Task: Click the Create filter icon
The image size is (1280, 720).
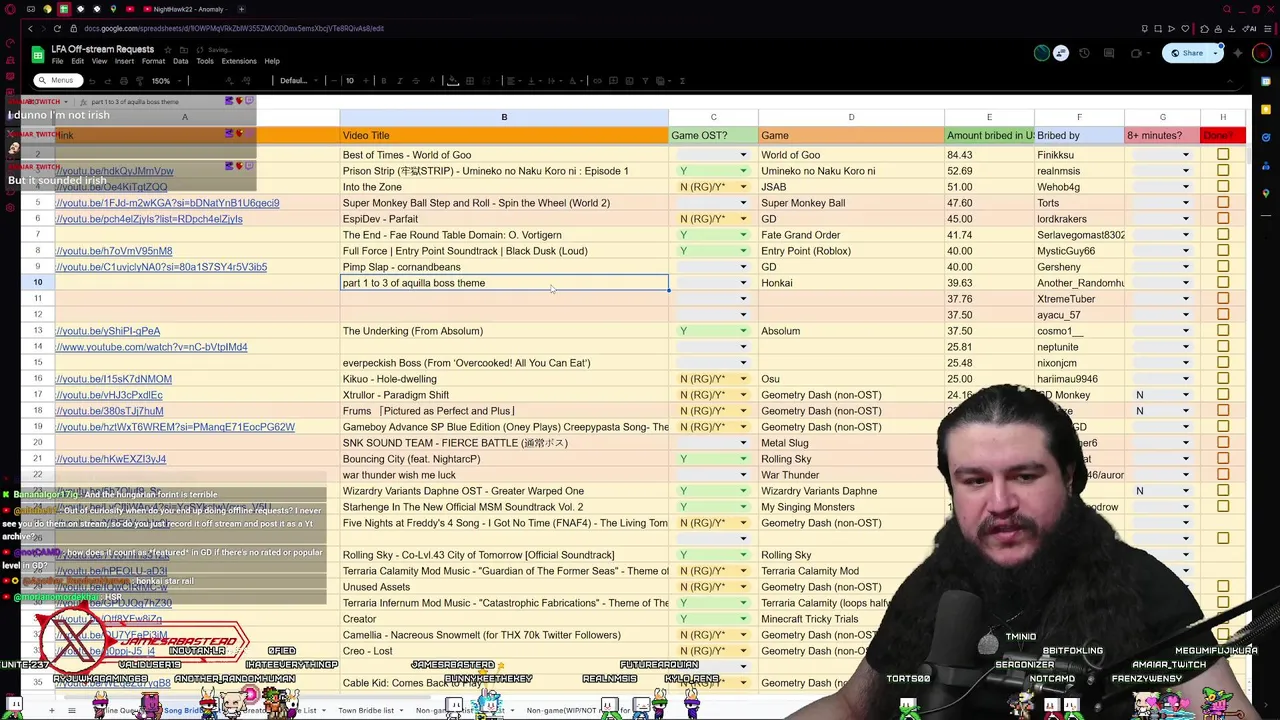Action: [645, 81]
